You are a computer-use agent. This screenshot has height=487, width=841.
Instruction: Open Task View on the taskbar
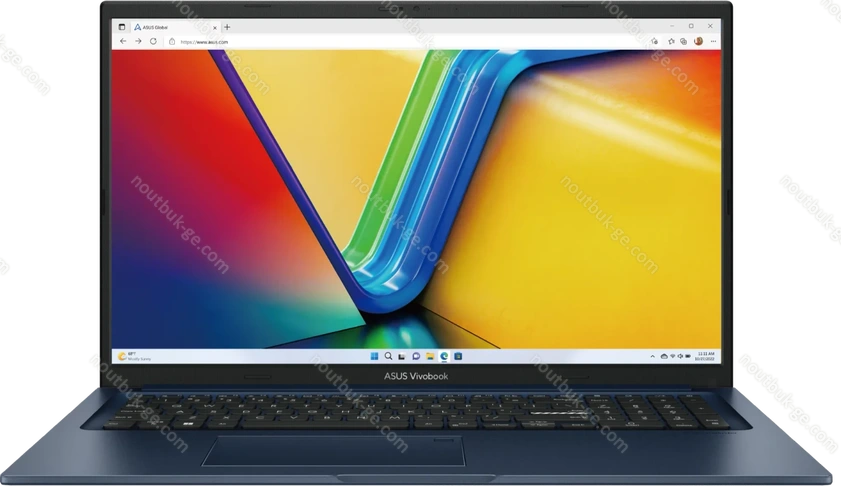[401, 355]
